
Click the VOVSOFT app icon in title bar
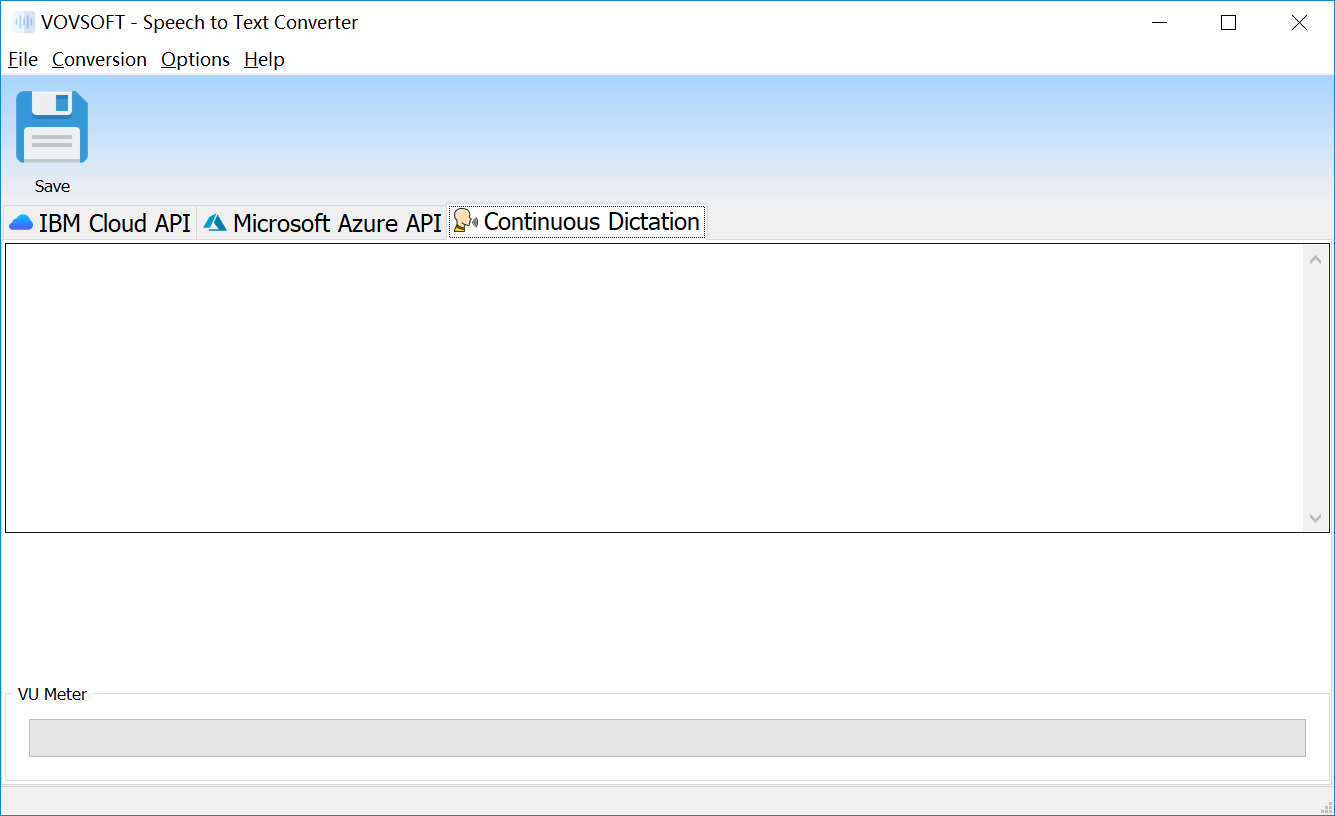[23, 22]
